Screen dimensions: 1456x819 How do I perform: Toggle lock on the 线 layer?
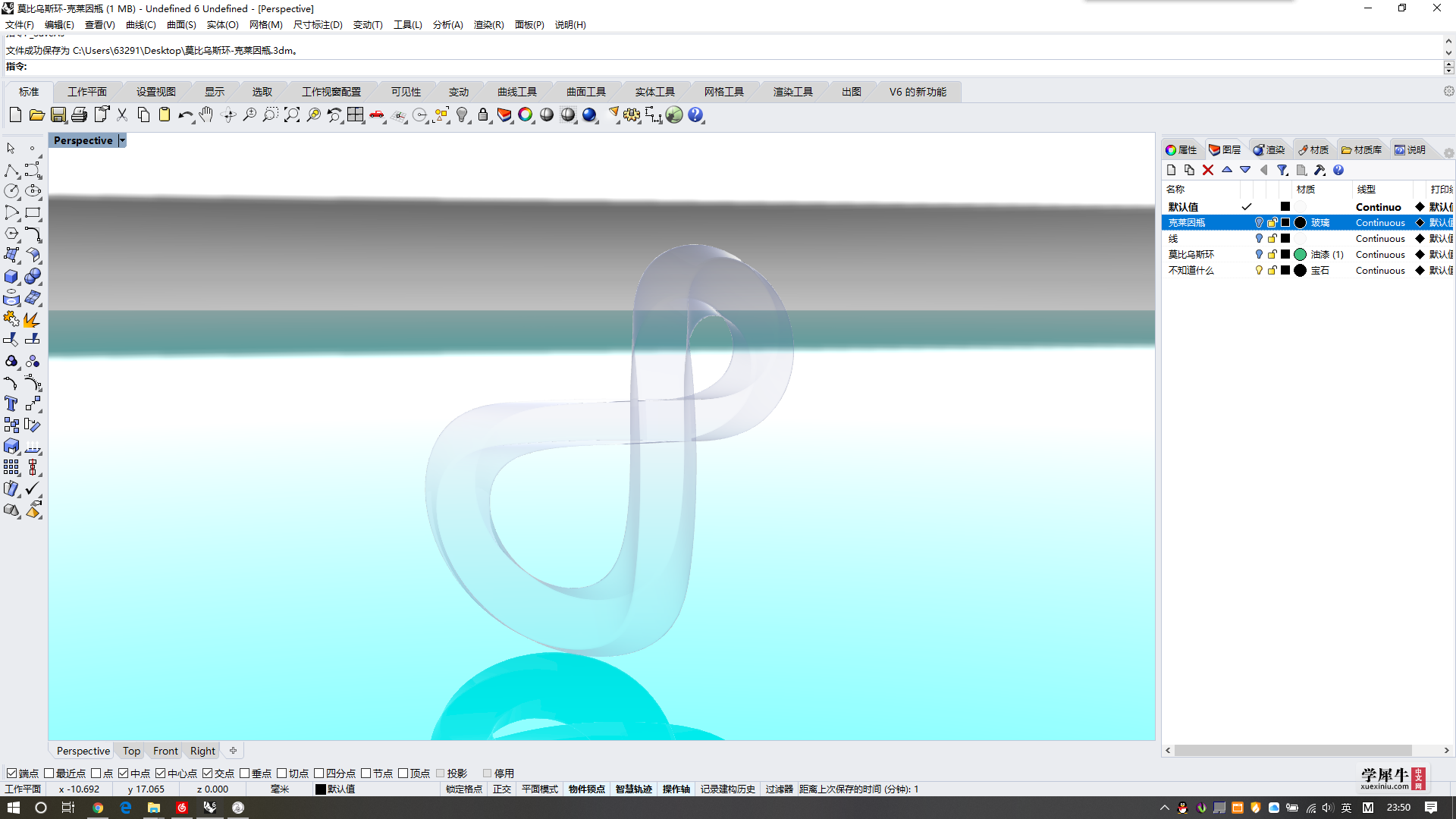tap(1272, 238)
